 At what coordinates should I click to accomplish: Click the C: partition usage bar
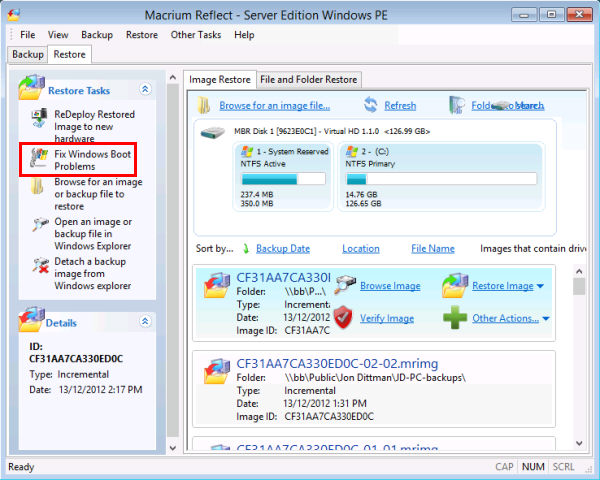441,179
